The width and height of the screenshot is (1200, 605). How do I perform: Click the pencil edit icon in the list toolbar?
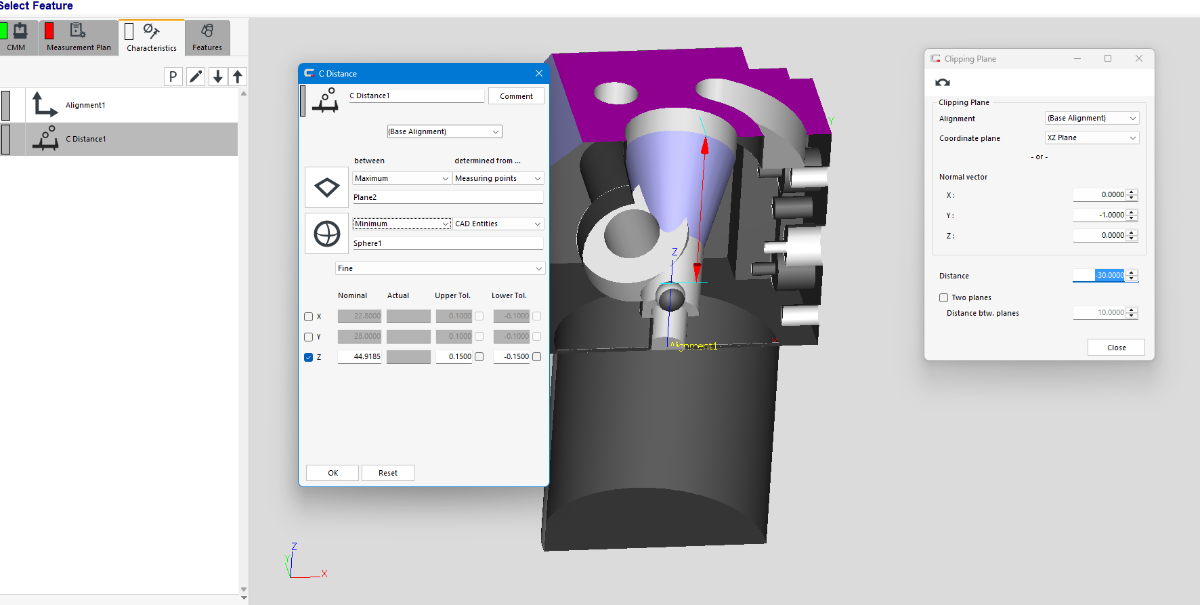(x=196, y=77)
